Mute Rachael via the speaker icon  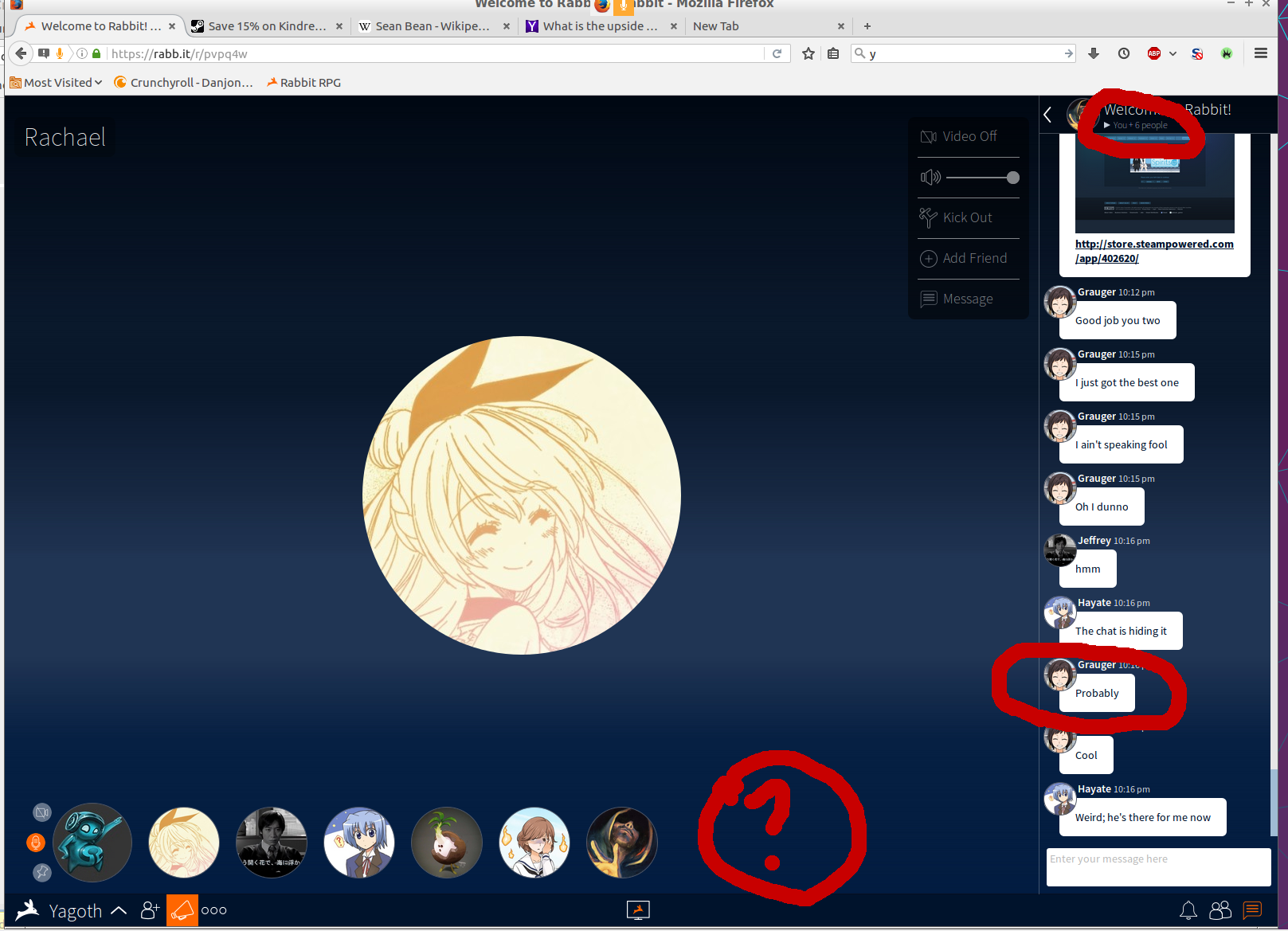click(930, 177)
